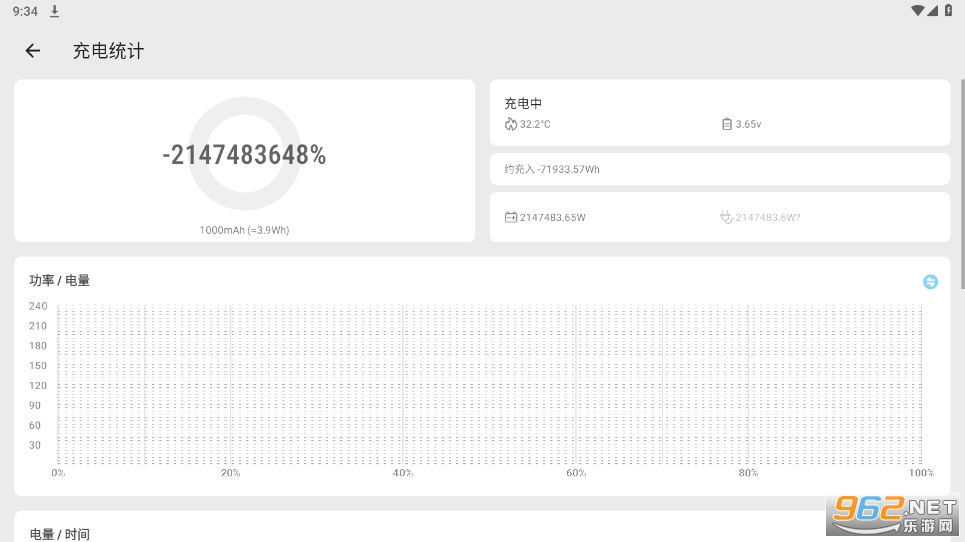Click the 40% mark on chart axis
Image resolution: width=965 pixels, height=542 pixels.
pos(403,473)
